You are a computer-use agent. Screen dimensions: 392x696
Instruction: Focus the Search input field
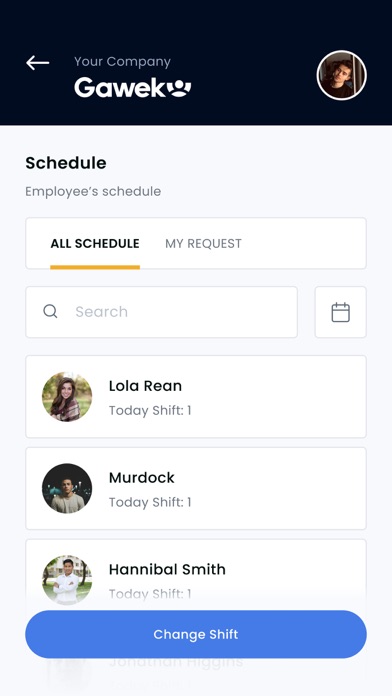pos(162,312)
